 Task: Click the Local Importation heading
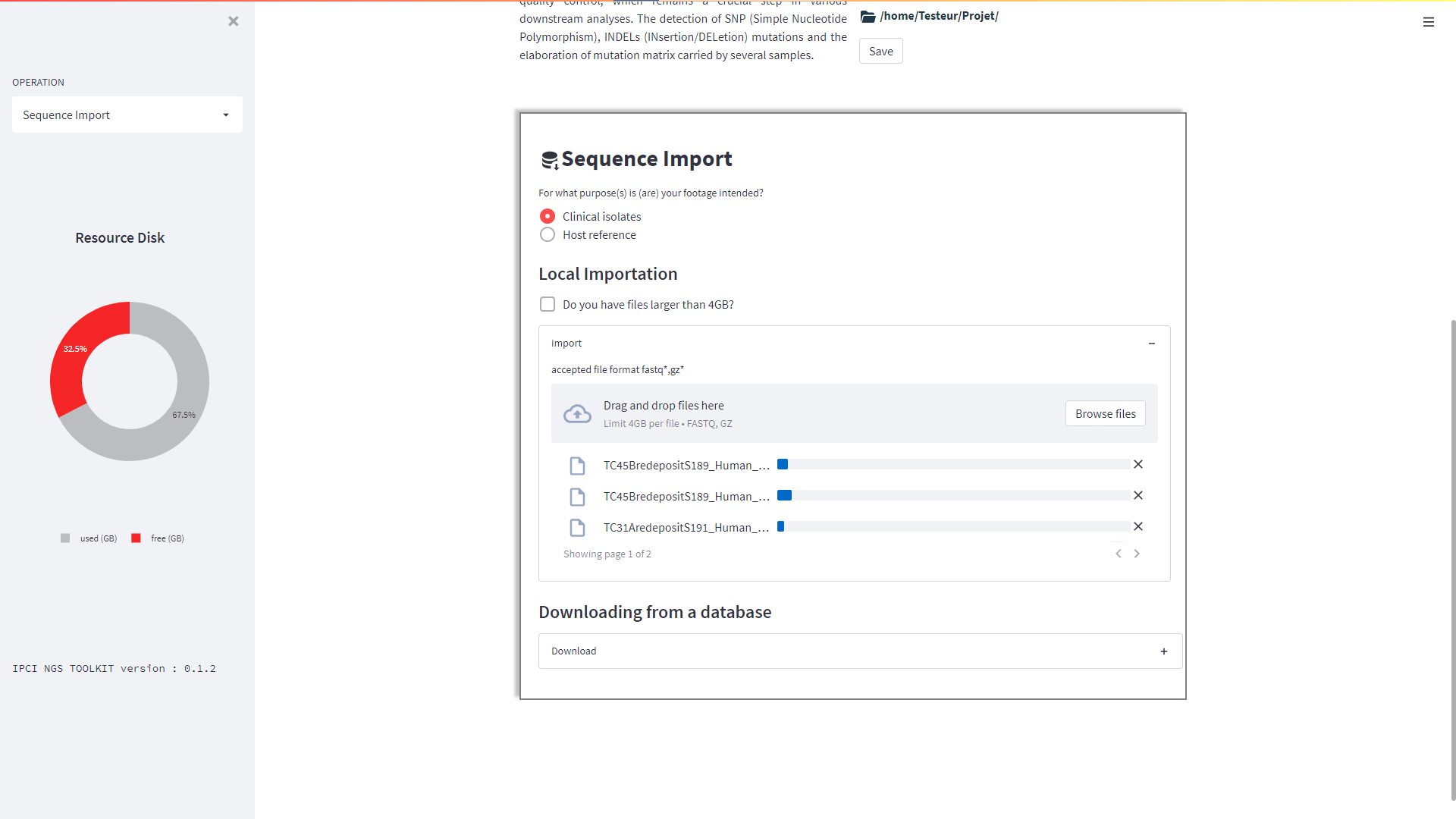pos(608,274)
